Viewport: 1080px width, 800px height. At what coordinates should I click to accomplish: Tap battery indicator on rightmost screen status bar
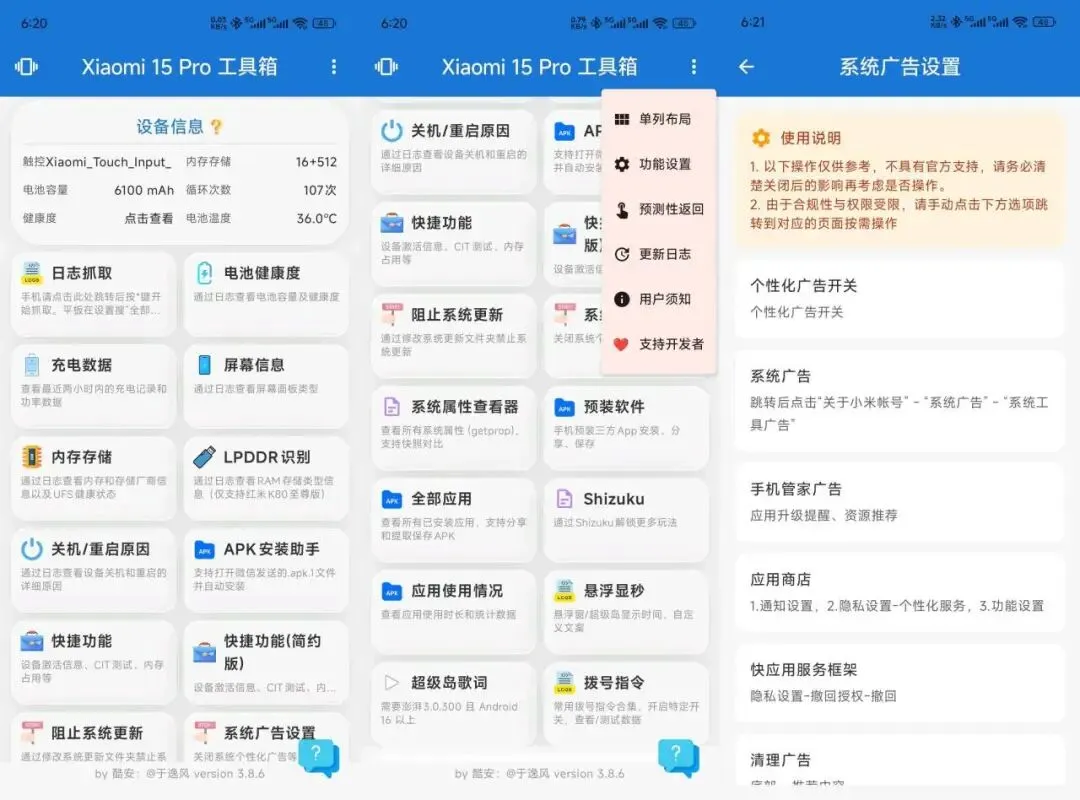click(1043, 22)
